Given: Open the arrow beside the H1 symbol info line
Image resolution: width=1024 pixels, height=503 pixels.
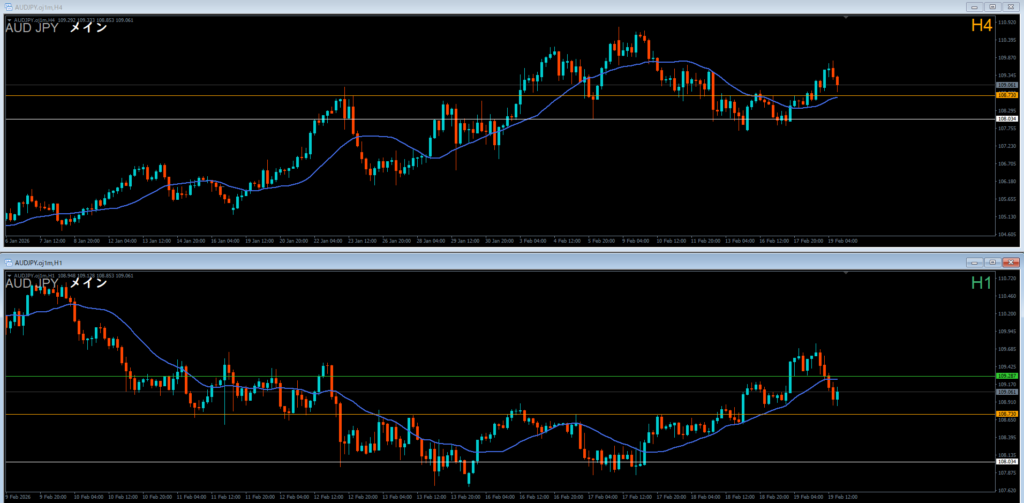Looking at the screenshot, I should click(x=8, y=274).
